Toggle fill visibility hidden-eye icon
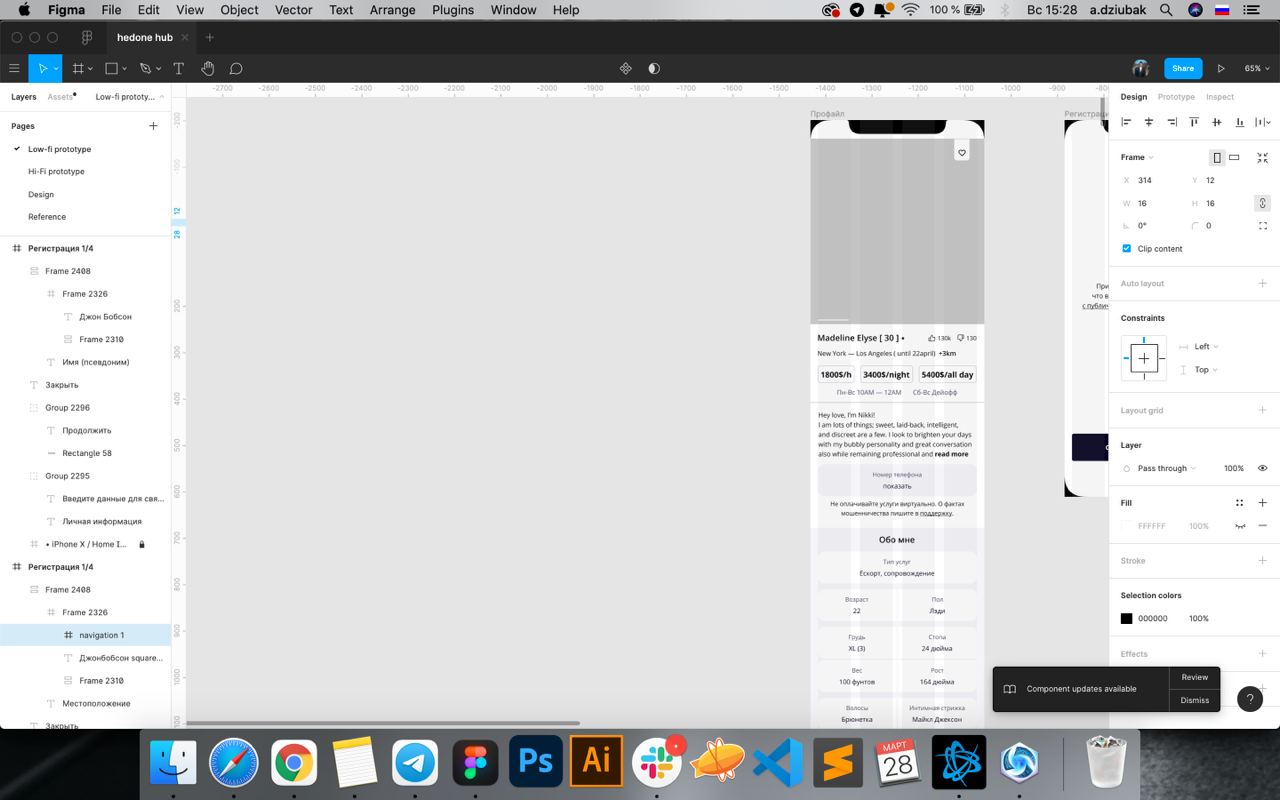This screenshot has width=1280, height=800. click(x=1240, y=526)
